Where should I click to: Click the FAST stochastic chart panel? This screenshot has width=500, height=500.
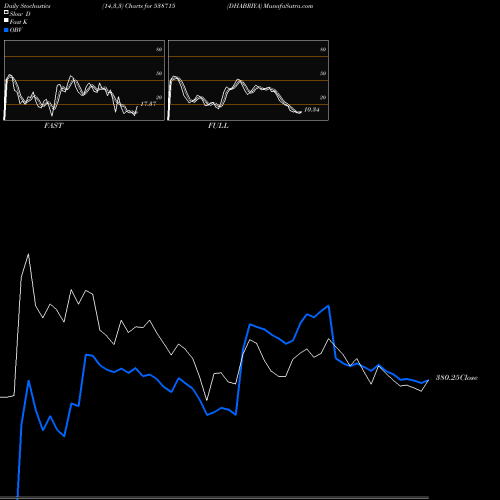tap(84, 80)
